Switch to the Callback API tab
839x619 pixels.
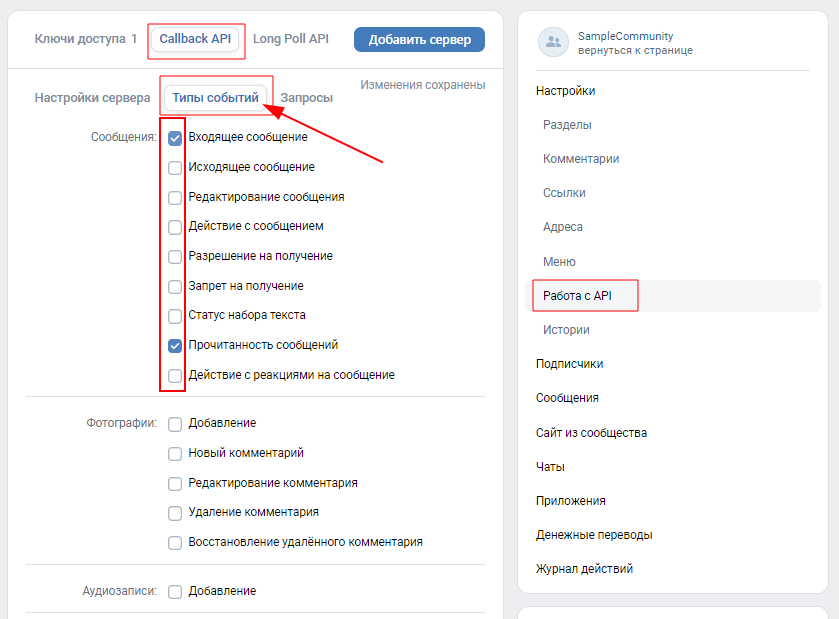195,39
